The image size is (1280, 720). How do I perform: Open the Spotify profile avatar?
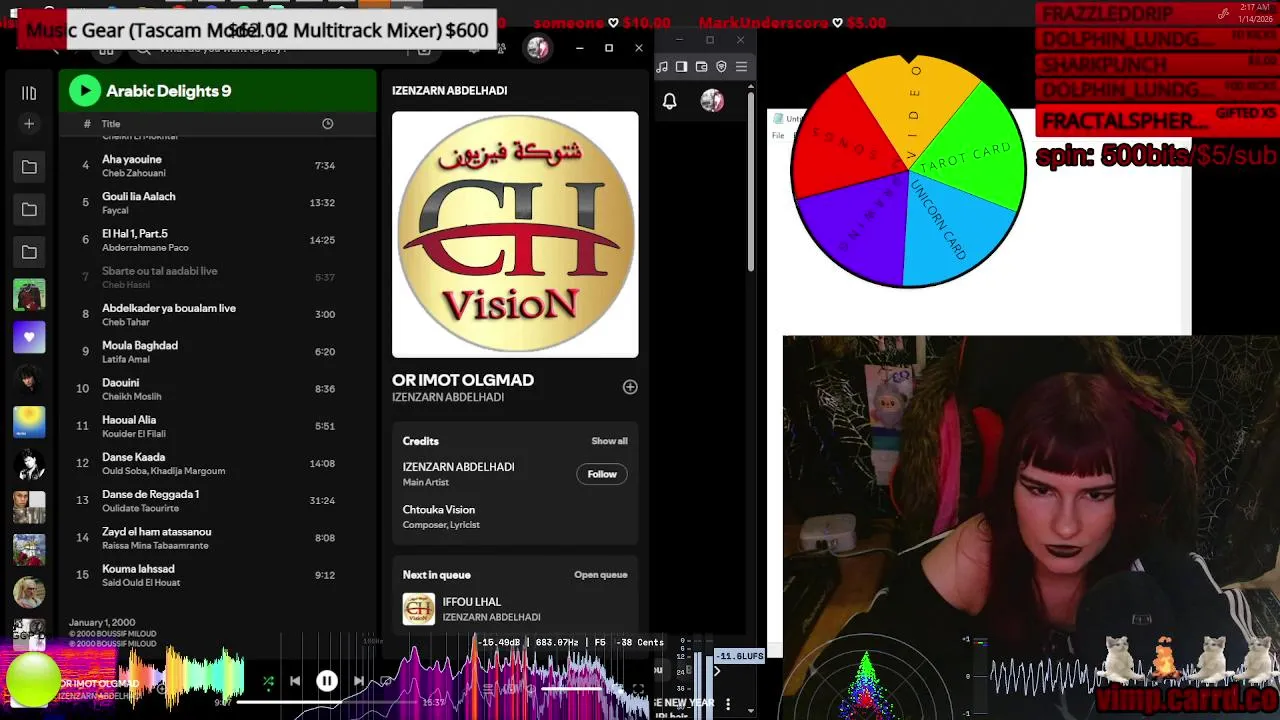pos(538,48)
